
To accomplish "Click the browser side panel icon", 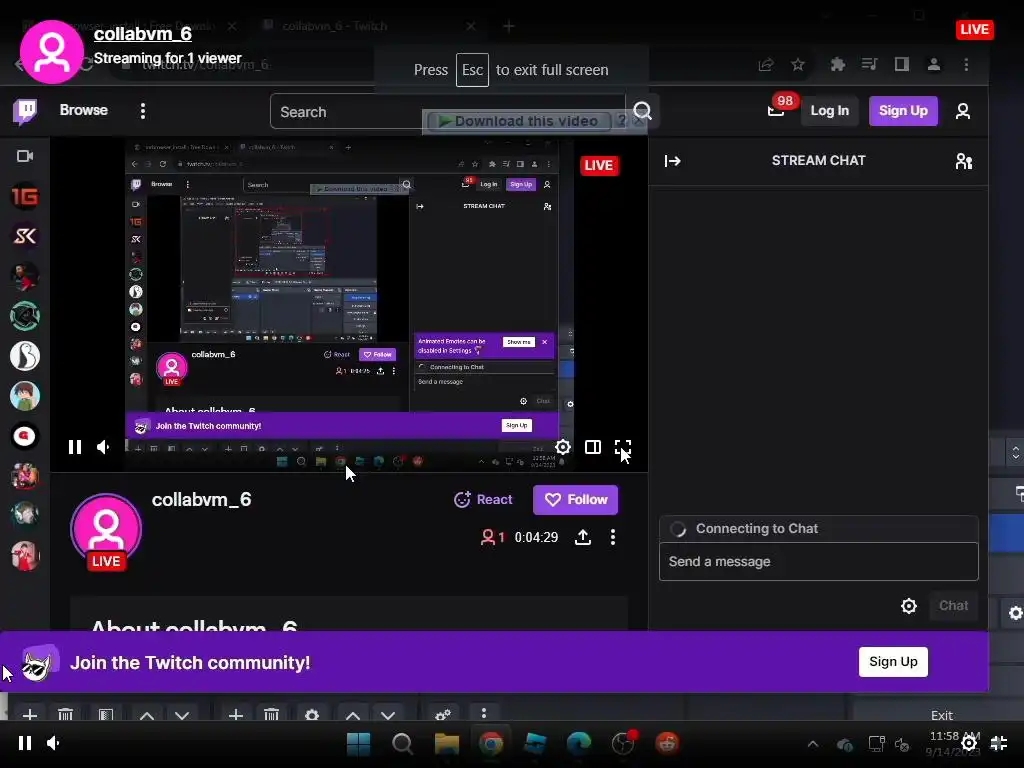I will tap(902, 64).
